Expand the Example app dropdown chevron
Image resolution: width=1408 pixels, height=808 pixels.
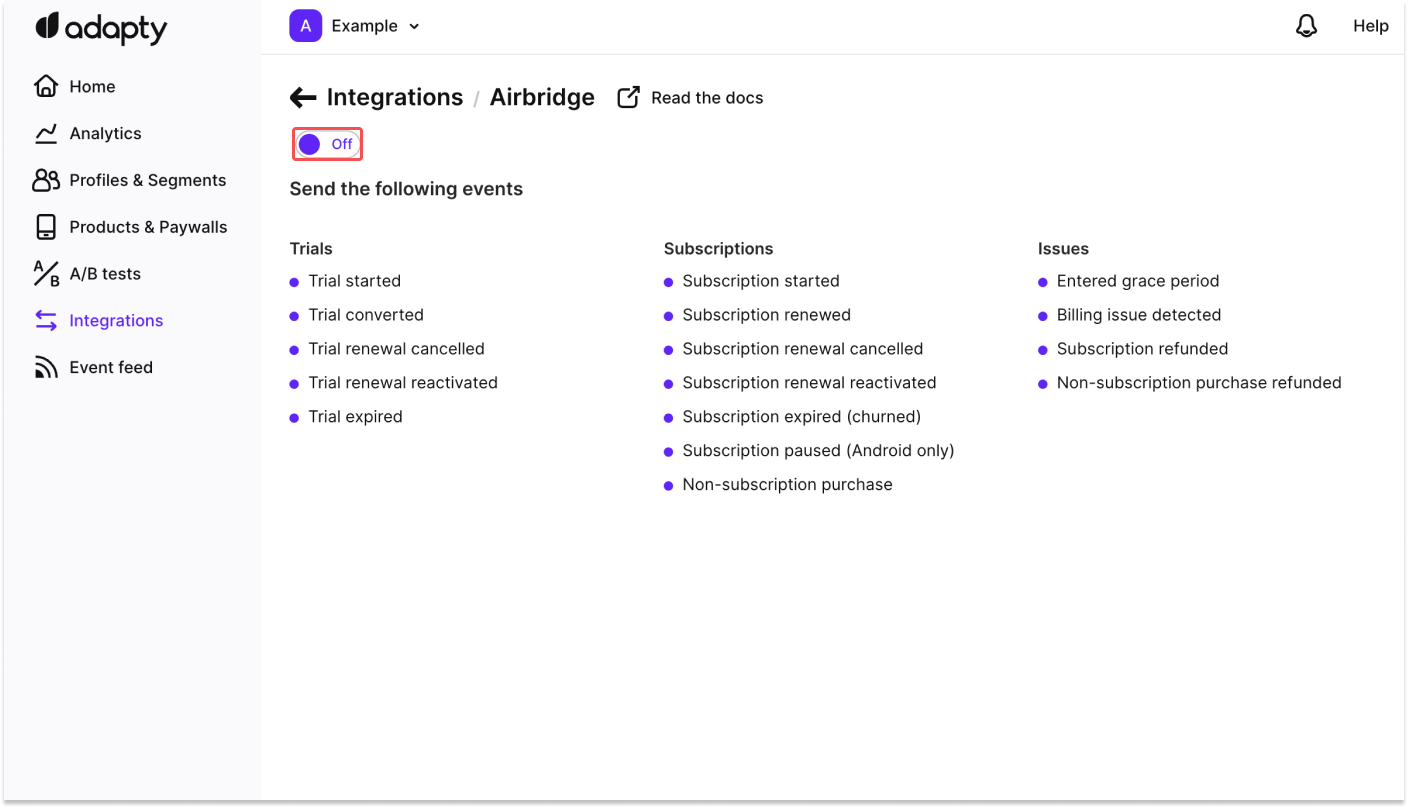point(414,27)
